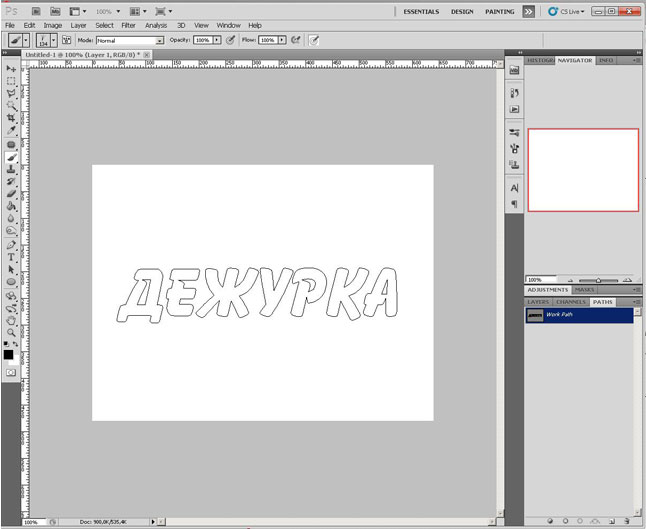Screen dimensions: 646x529
Task: Switch to the Design workspace
Action: click(462, 10)
